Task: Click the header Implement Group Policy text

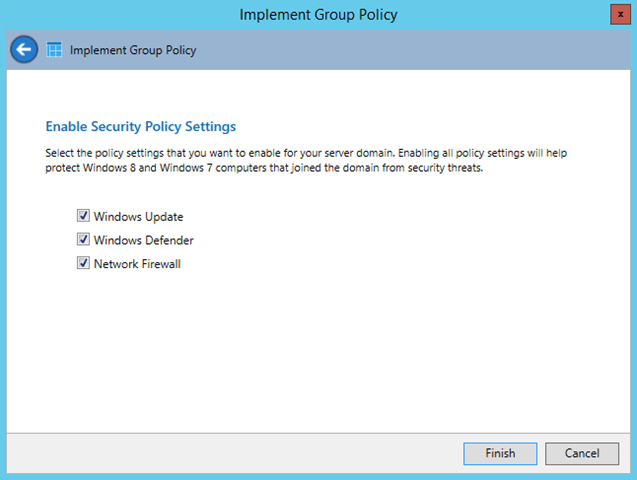Action: tap(133, 50)
